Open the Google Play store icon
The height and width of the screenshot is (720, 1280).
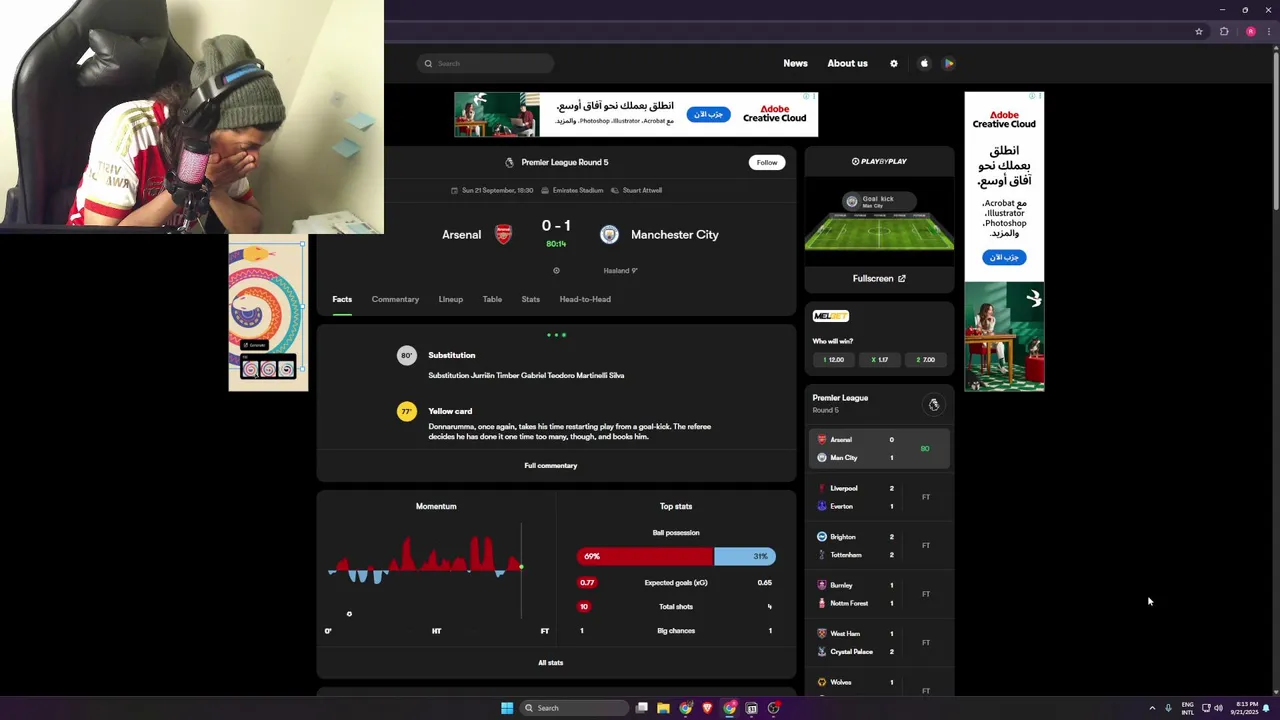[x=949, y=63]
